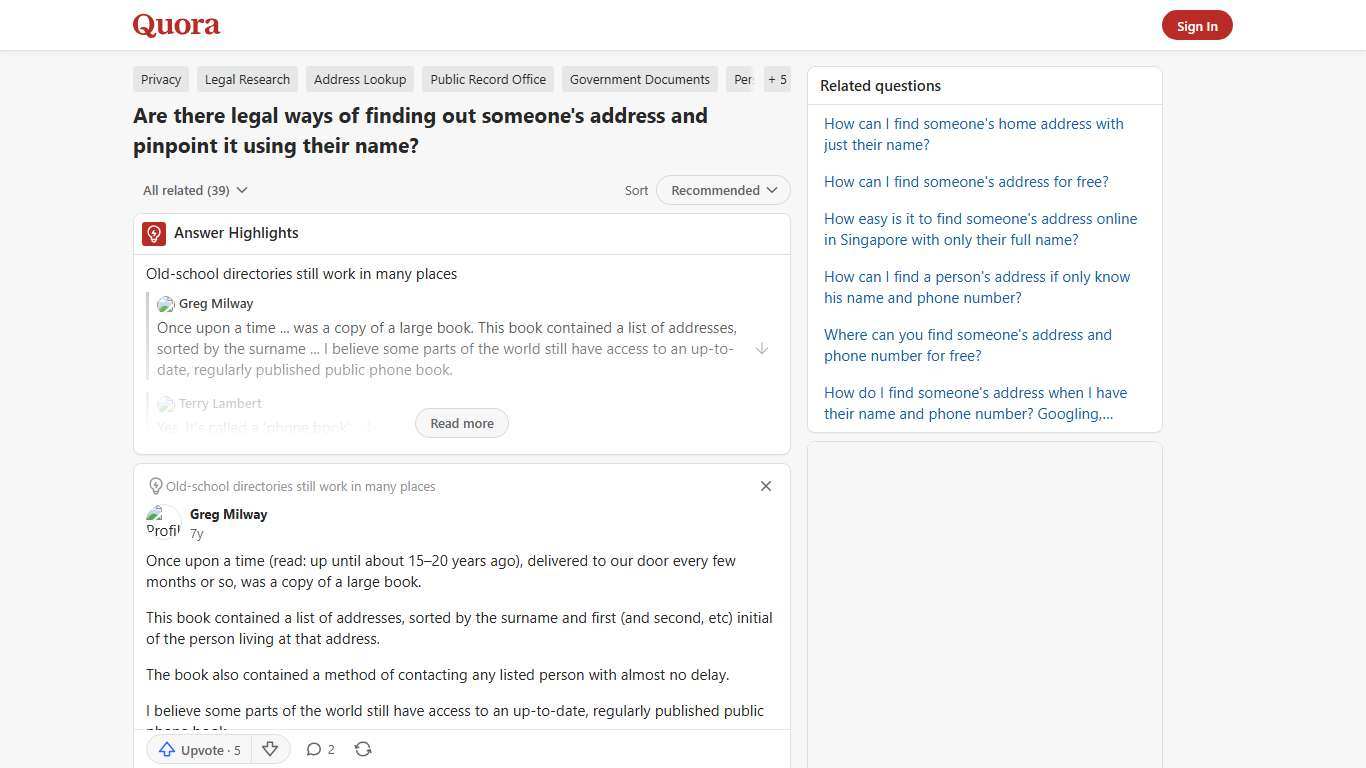
Task: Click the Answer Highlights lightbulb icon
Action: pos(154,233)
